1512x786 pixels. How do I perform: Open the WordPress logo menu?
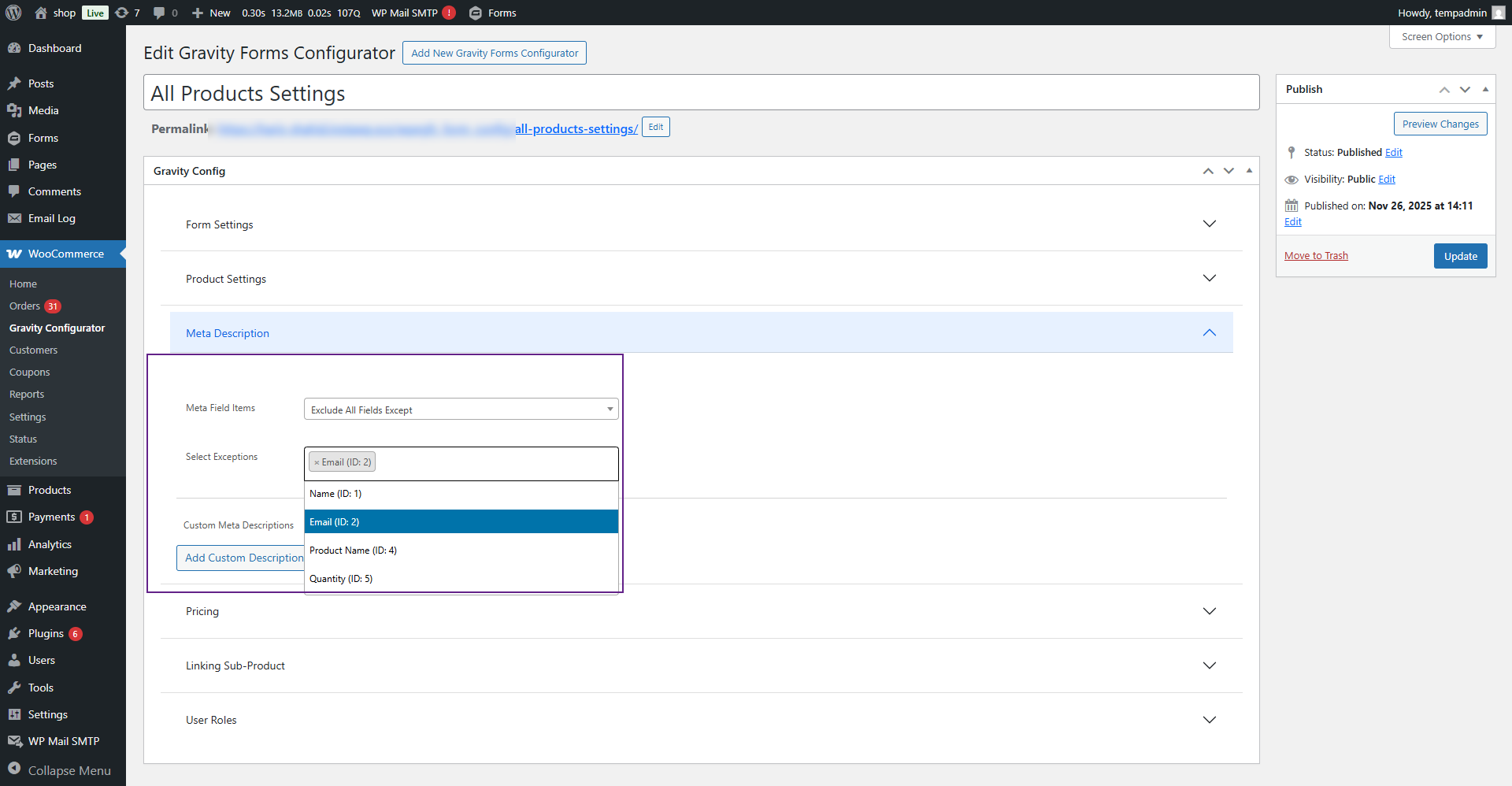pyautogui.click(x=13, y=13)
